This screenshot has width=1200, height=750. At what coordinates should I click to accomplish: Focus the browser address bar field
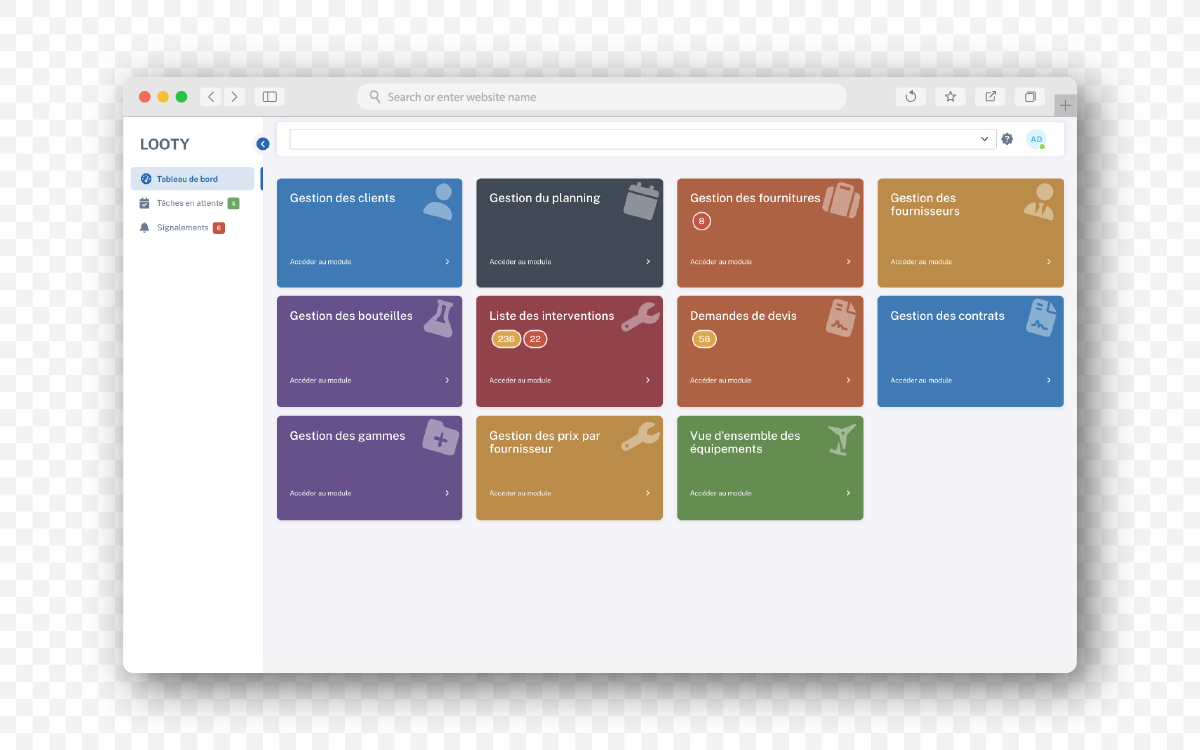point(602,97)
